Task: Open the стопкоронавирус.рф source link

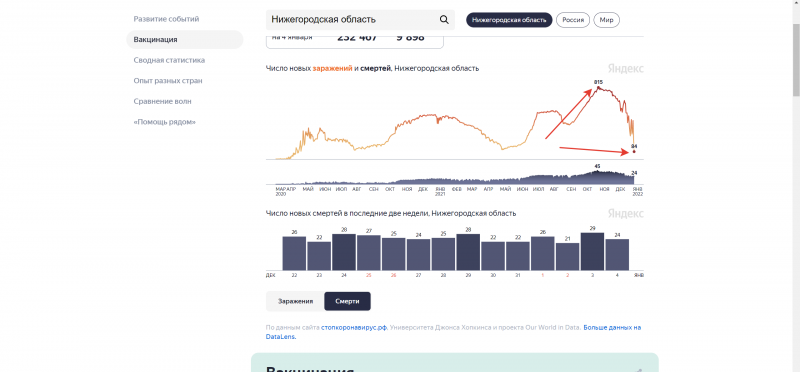Action: [x=354, y=328]
